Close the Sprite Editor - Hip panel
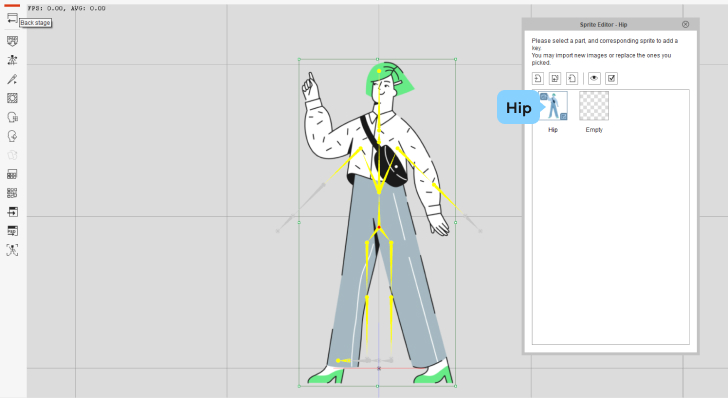Screen dimensions: 728x398 click(685, 24)
